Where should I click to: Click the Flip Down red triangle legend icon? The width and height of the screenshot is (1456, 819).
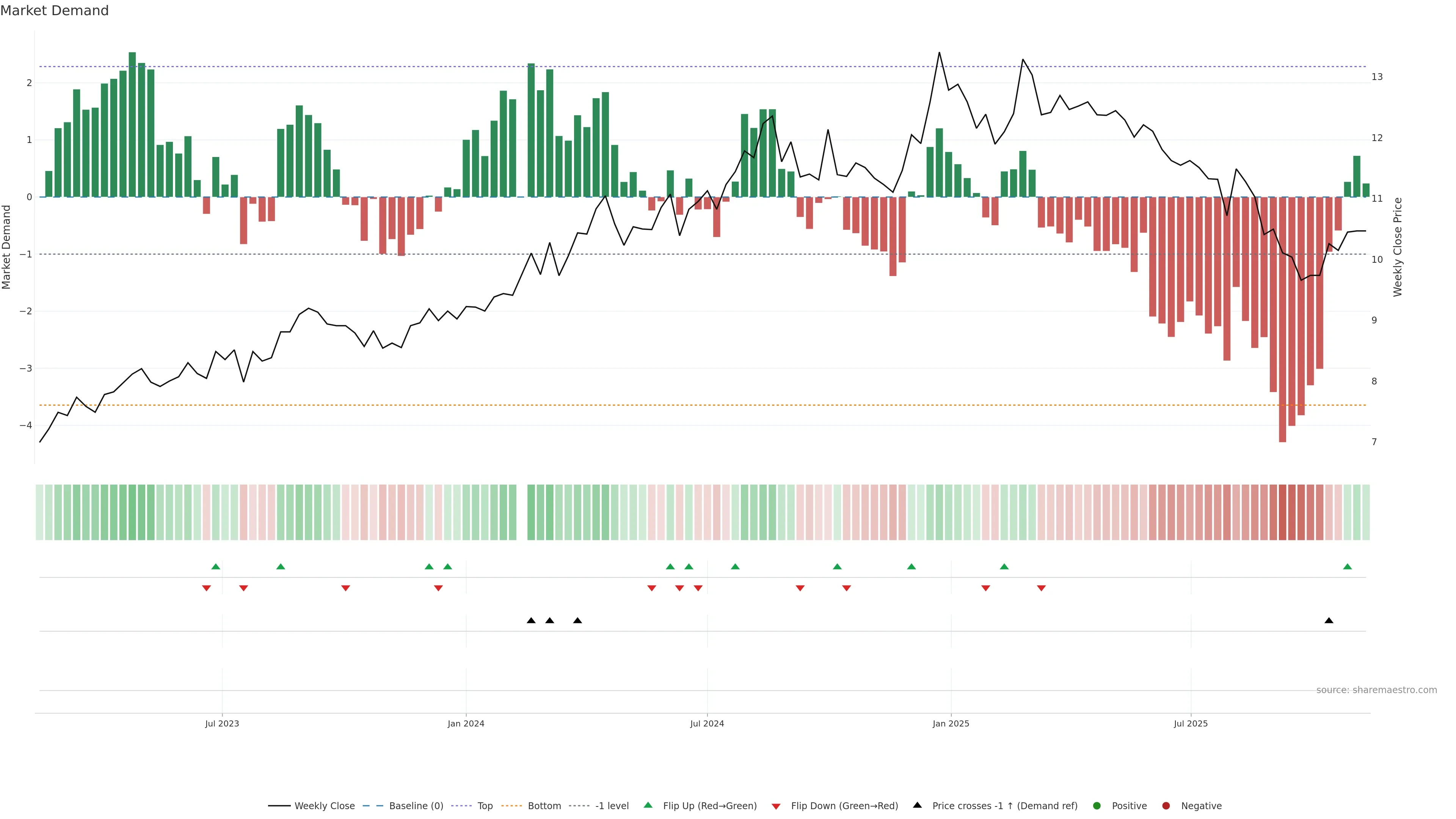click(776, 806)
